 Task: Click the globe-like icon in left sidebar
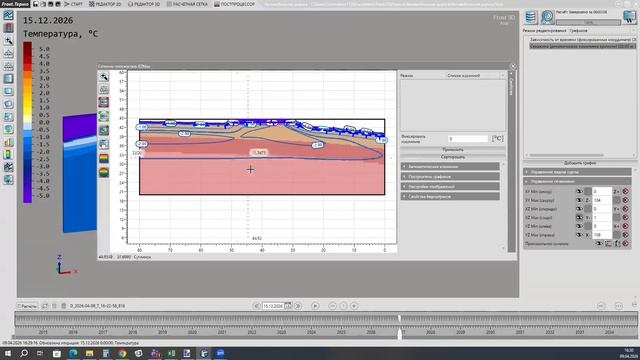tap(8, 129)
